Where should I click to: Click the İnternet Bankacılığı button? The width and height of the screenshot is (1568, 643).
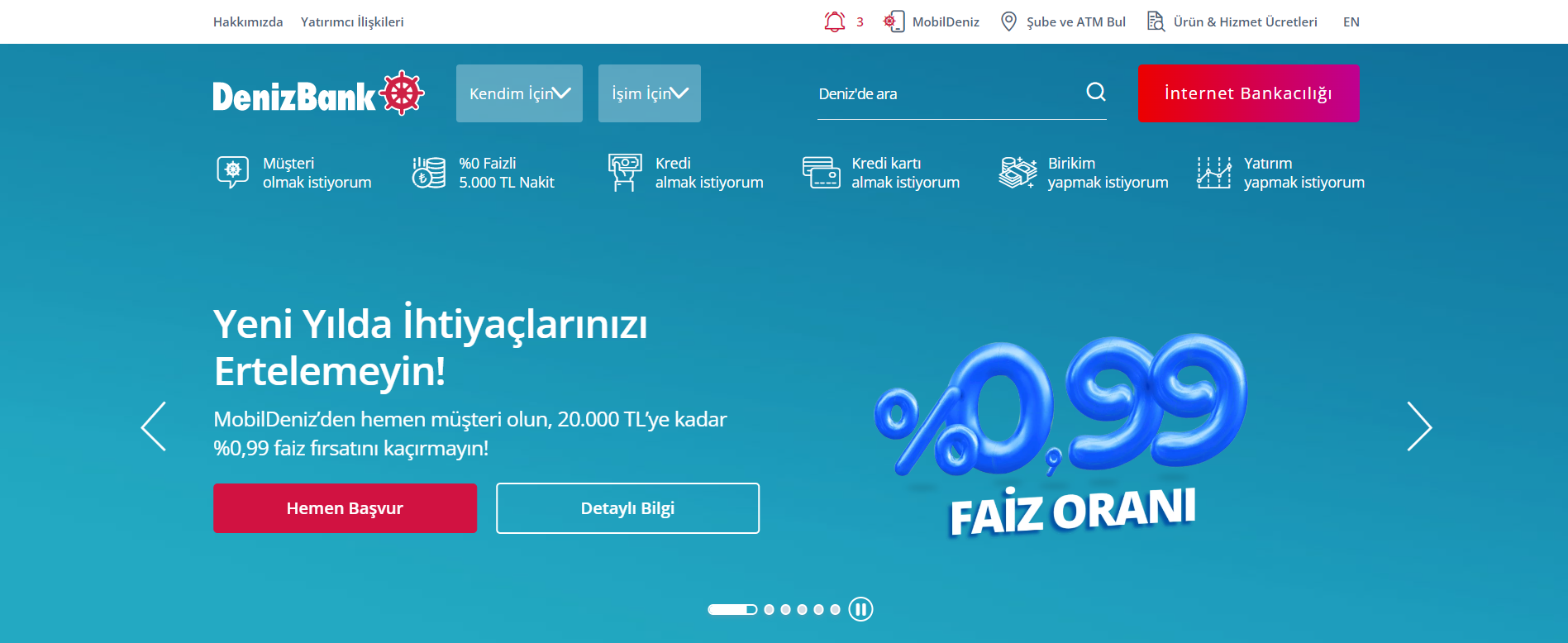coord(1249,93)
